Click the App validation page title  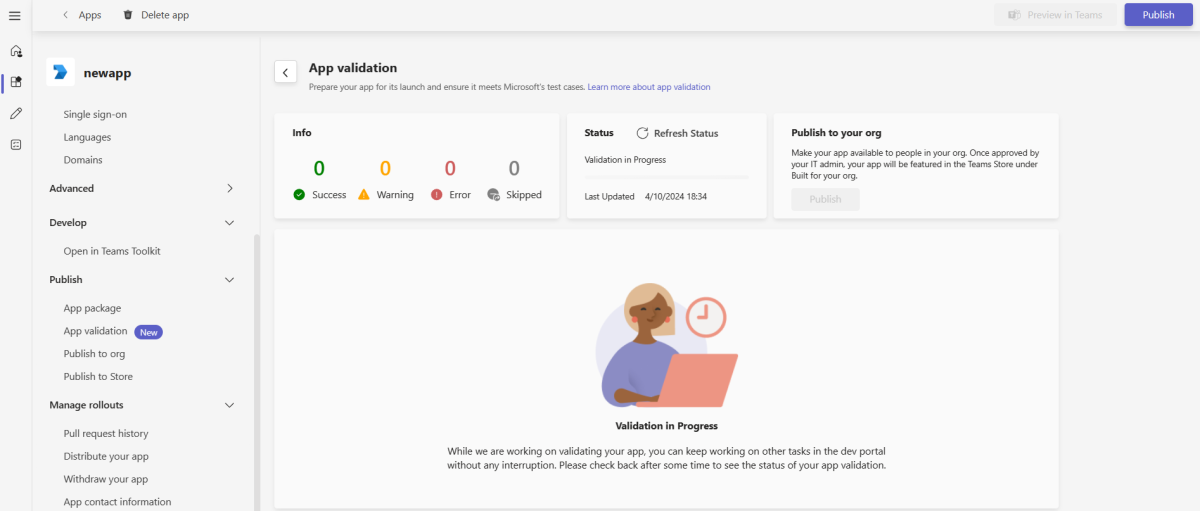tap(353, 68)
